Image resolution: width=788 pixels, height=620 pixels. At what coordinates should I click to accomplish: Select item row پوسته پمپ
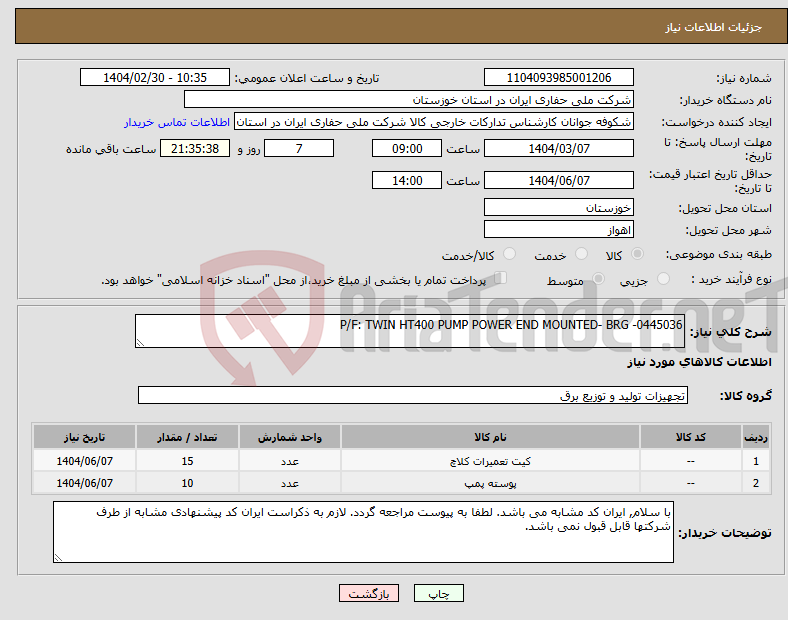[402, 482]
